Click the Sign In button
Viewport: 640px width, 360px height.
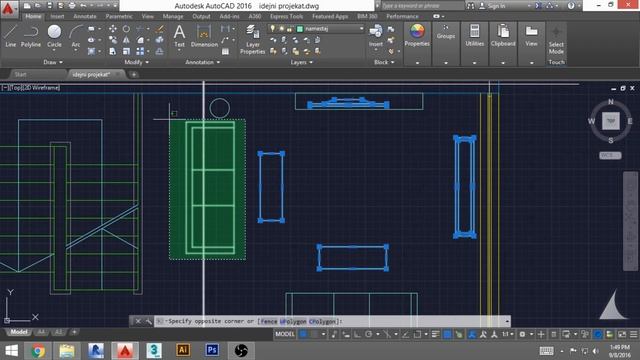492,6
